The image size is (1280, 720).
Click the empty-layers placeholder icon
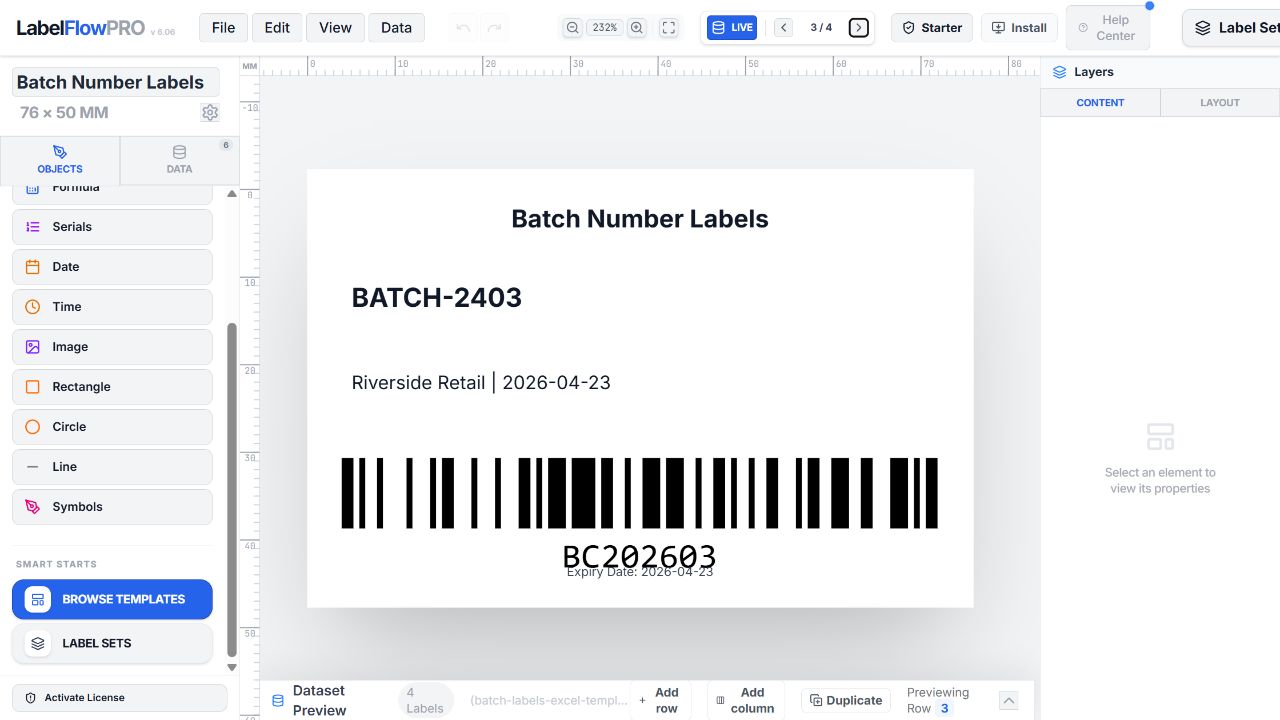coord(1160,436)
